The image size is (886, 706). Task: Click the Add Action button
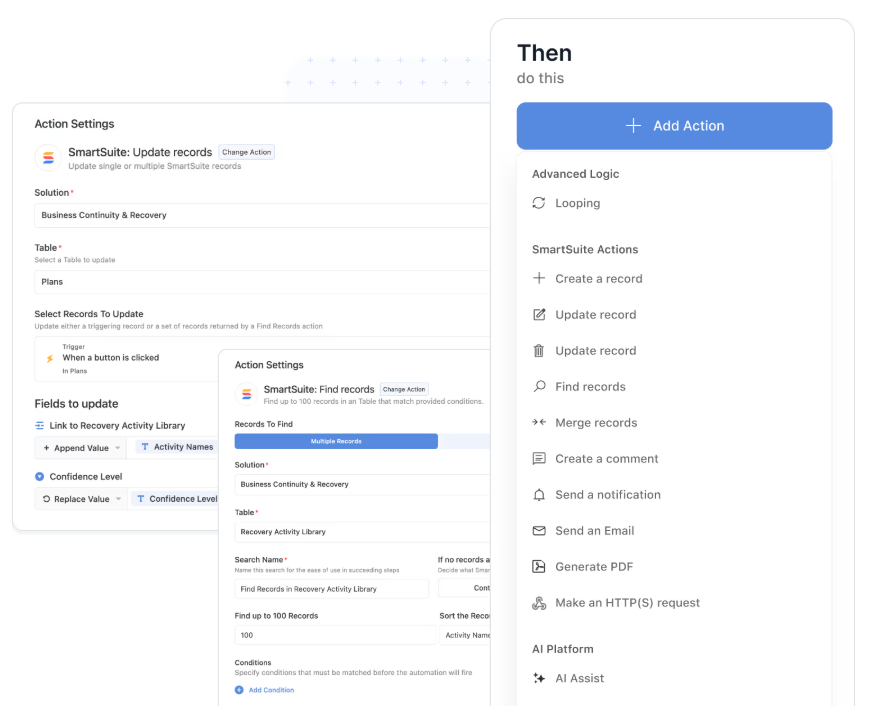click(x=674, y=125)
